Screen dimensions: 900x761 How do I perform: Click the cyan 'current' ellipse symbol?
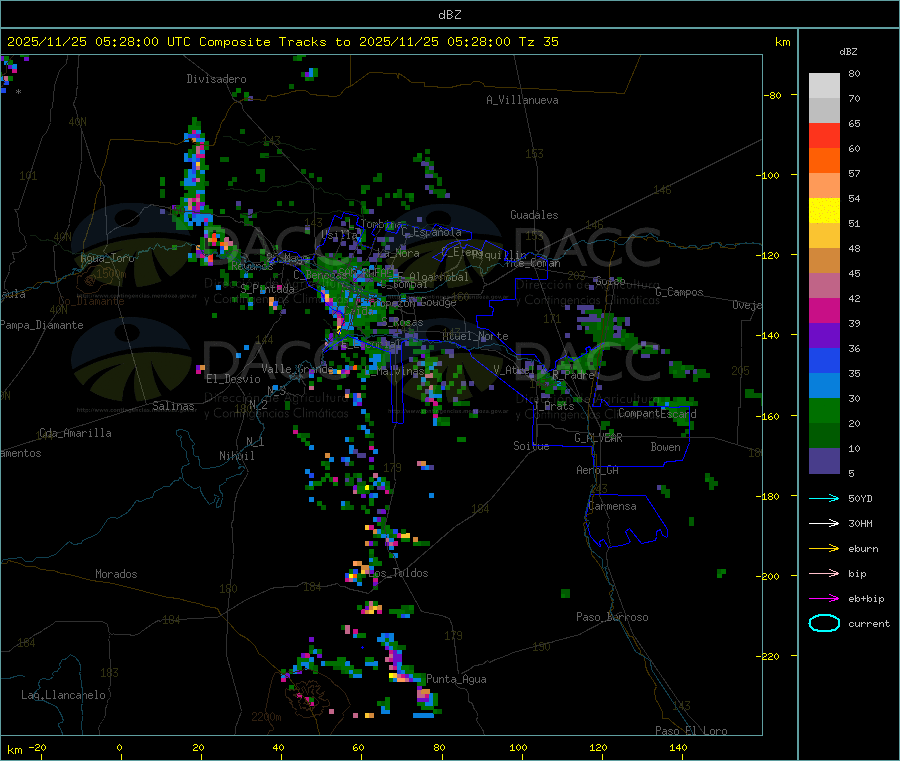click(824, 623)
